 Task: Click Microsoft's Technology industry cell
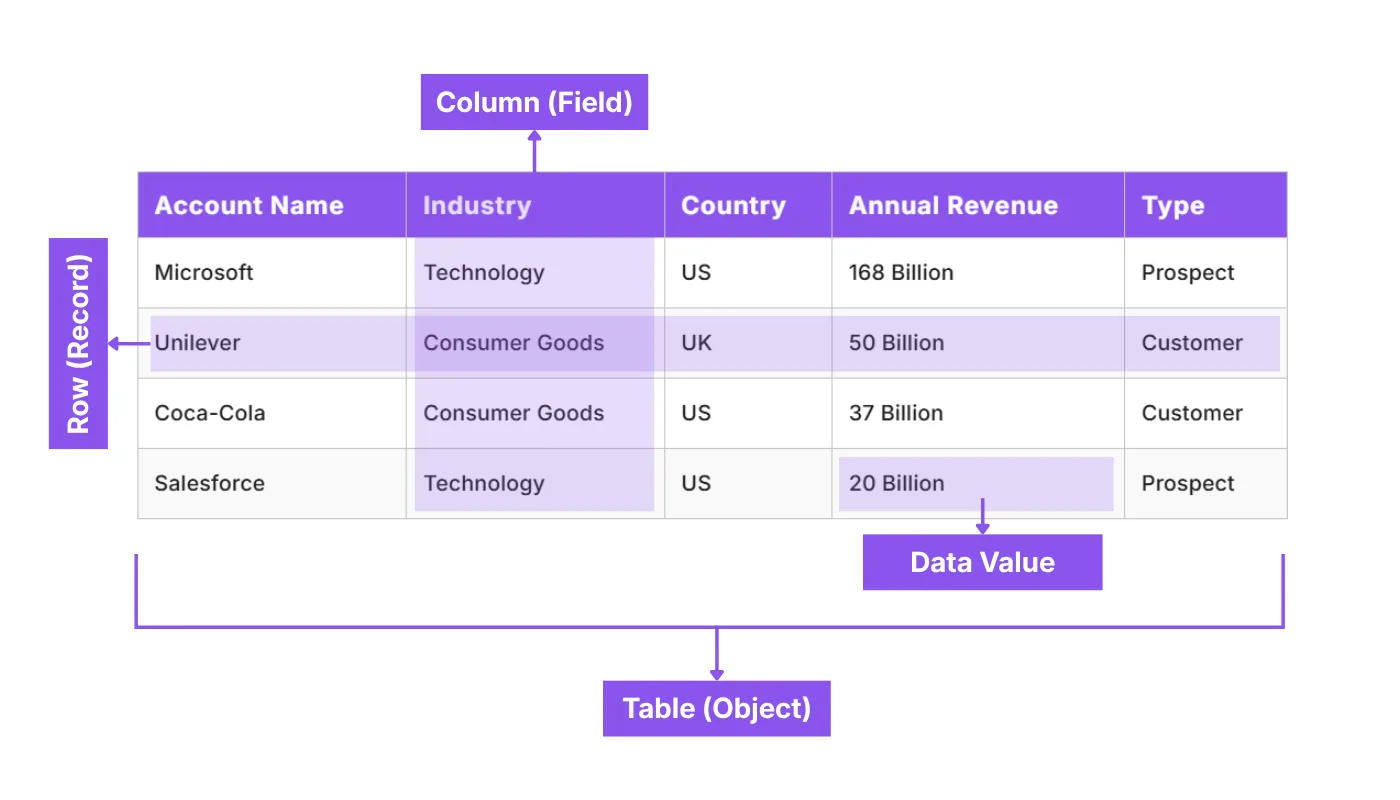484,273
